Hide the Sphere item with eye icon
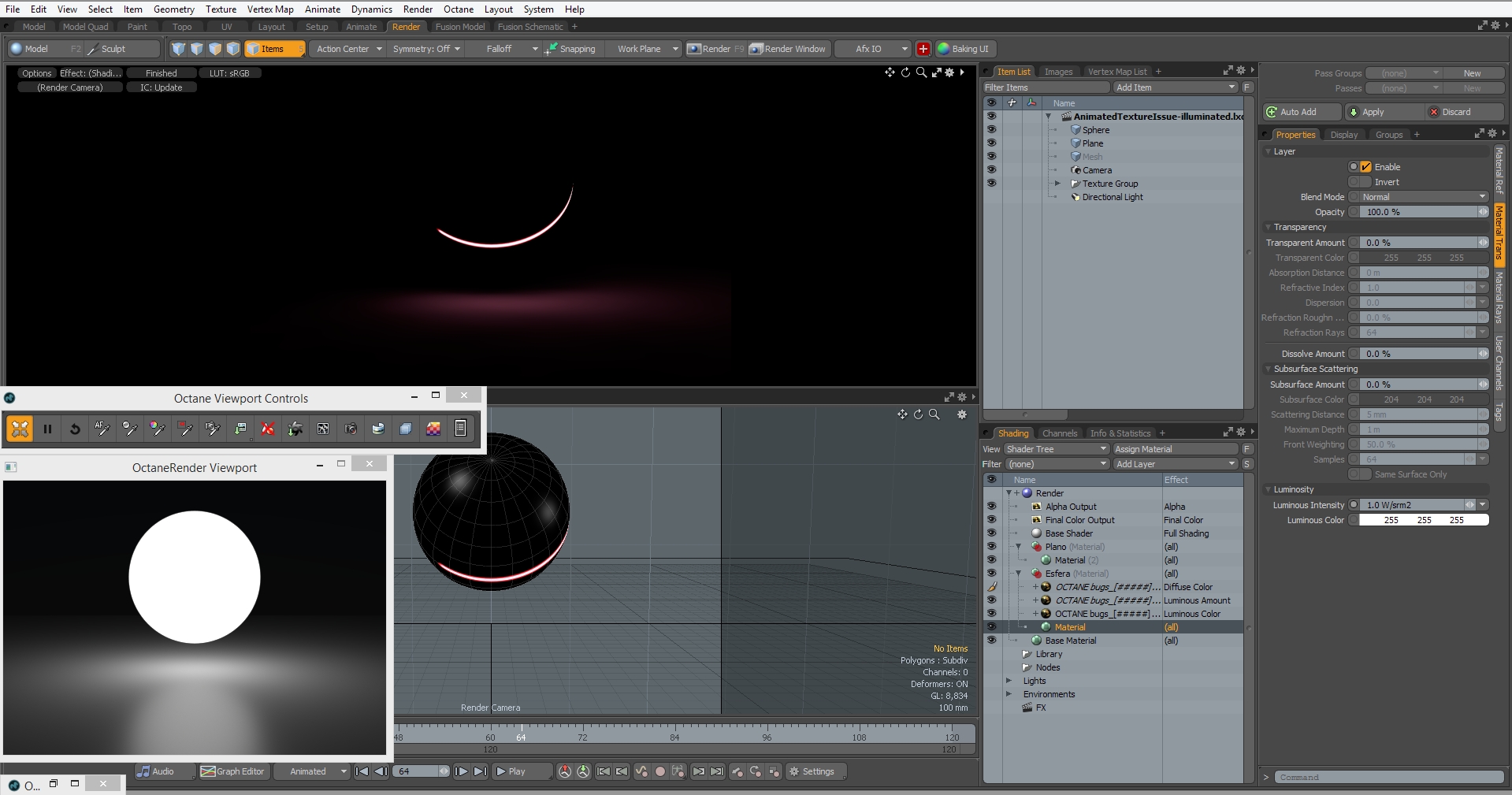 (991, 130)
